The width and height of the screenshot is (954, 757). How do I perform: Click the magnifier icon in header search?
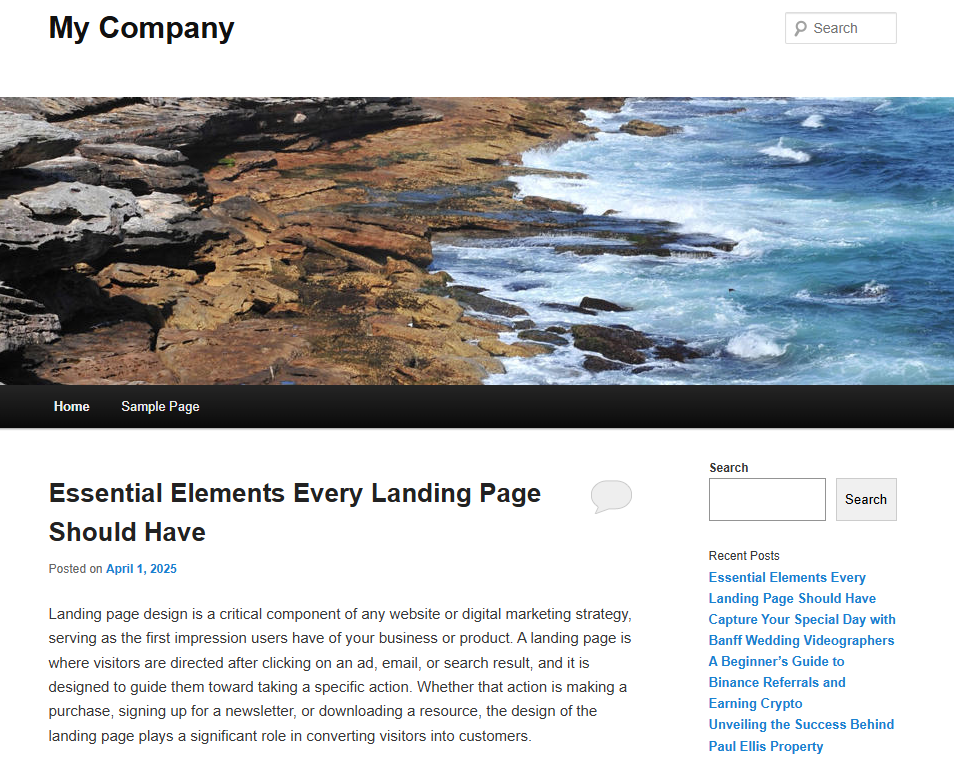[800, 28]
